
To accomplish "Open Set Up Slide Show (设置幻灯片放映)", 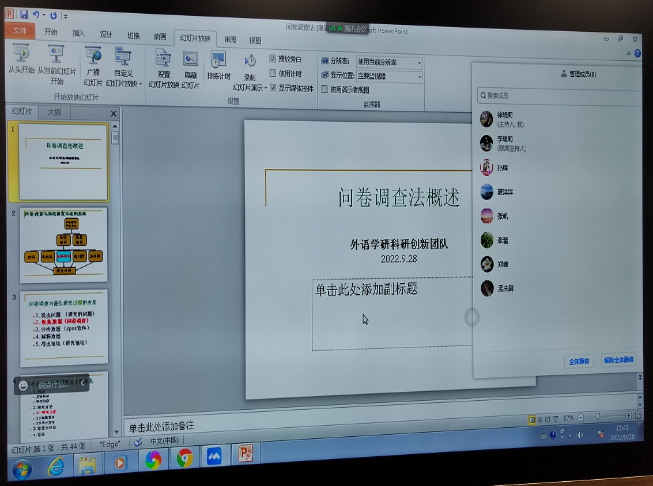I will (x=164, y=69).
